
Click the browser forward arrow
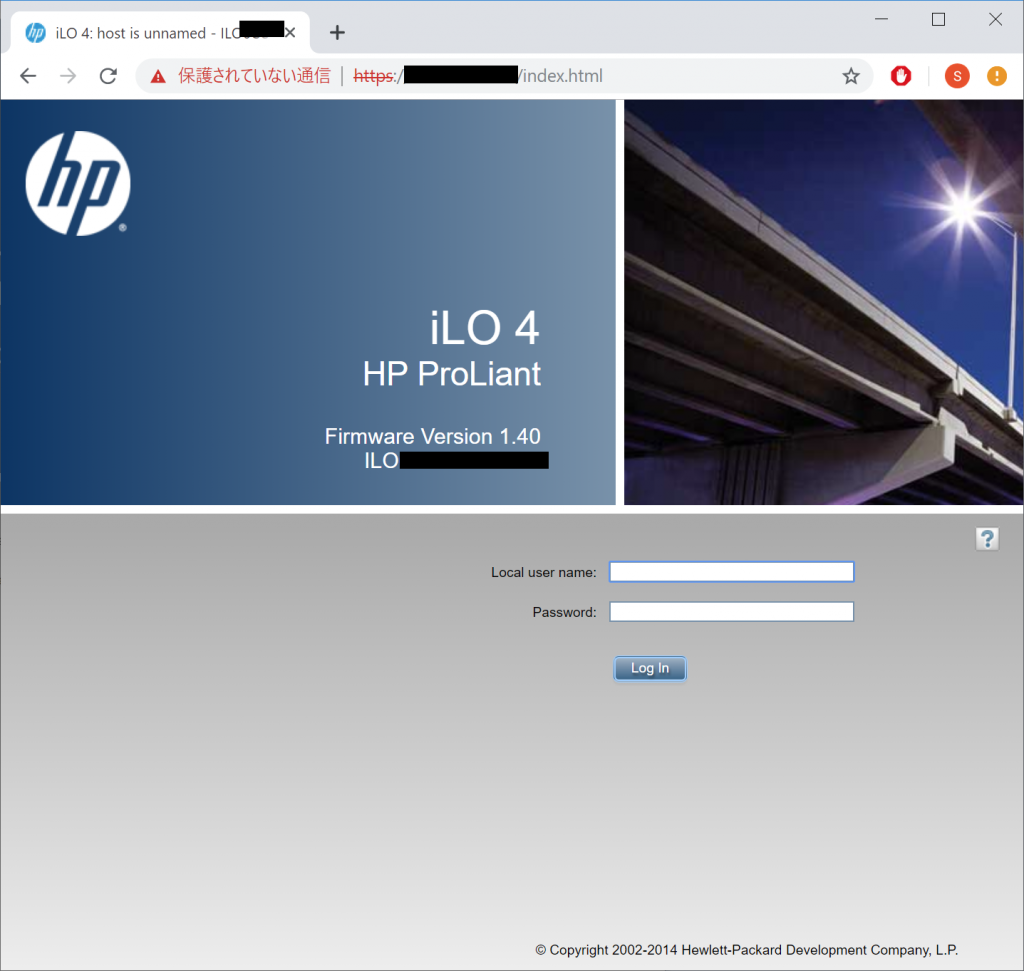pyautogui.click(x=68, y=76)
